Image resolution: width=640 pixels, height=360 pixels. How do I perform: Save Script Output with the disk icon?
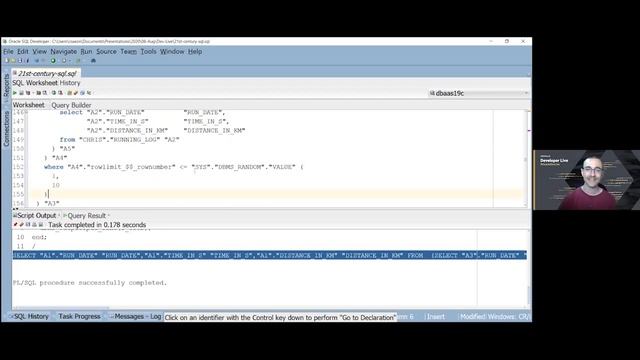[x=28, y=224]
